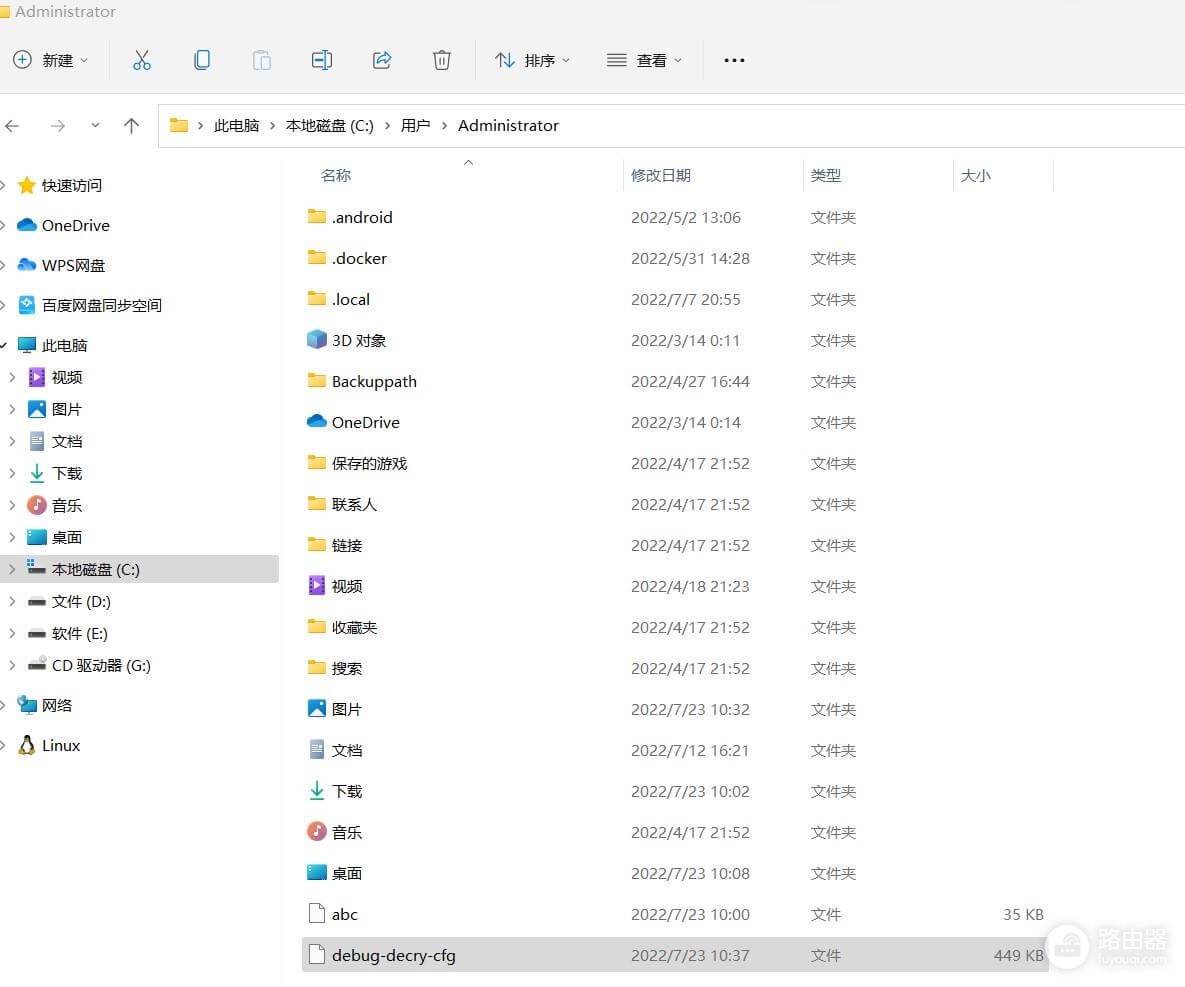Click the Cut scissors icon

pyautogui.click(x=141, y=60)
